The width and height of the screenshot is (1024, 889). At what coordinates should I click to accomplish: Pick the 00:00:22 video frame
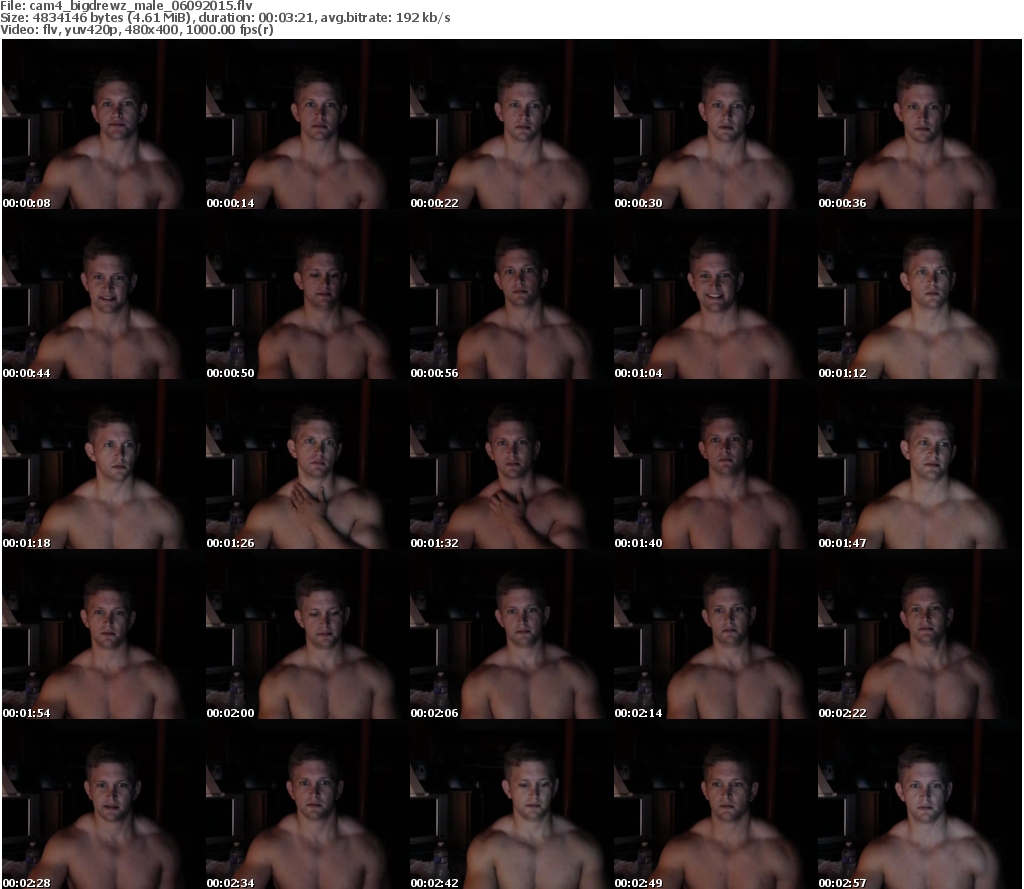point(511,124)
